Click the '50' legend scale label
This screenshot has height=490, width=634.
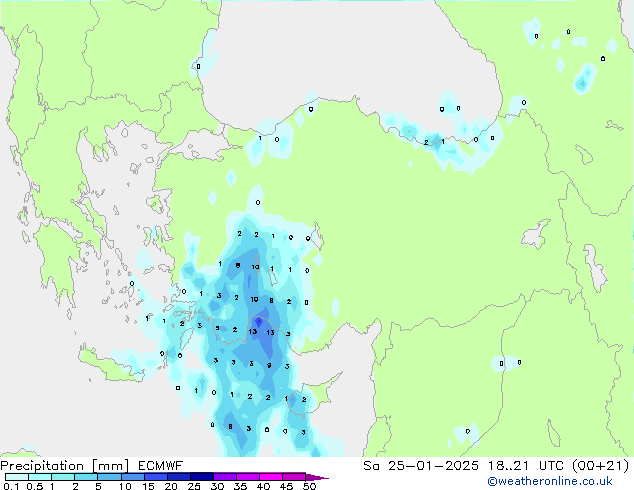click(309, 486)
